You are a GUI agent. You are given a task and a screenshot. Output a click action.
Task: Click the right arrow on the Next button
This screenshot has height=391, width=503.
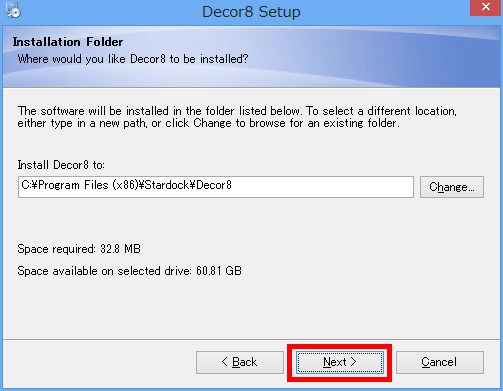pyautogui.click(x=353, y=362)
